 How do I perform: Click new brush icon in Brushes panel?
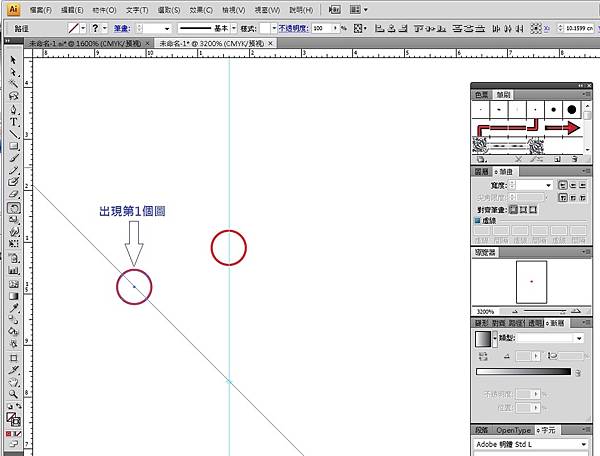(558, 159)
